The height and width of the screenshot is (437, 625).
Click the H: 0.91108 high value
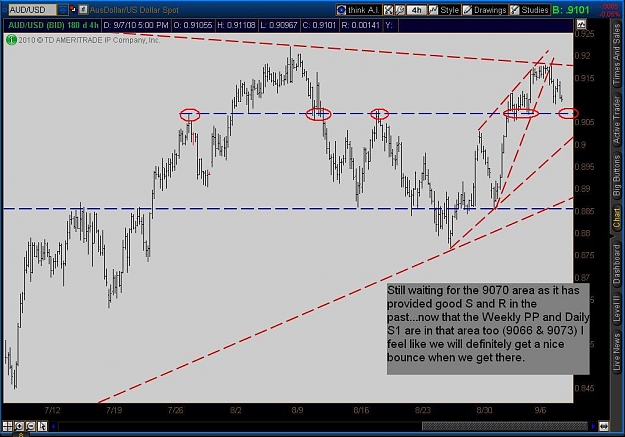pyautogui.click(x=236, y=25)
